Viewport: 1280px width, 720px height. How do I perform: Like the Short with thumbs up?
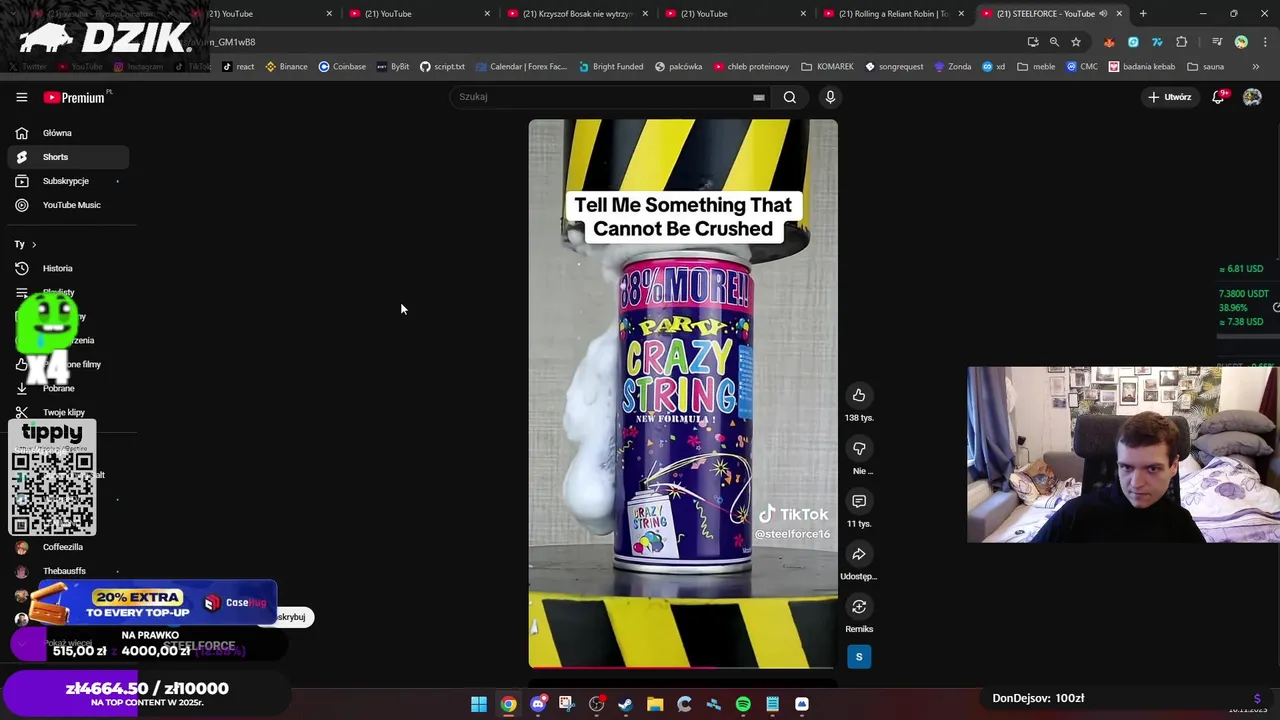click(859, 396)
